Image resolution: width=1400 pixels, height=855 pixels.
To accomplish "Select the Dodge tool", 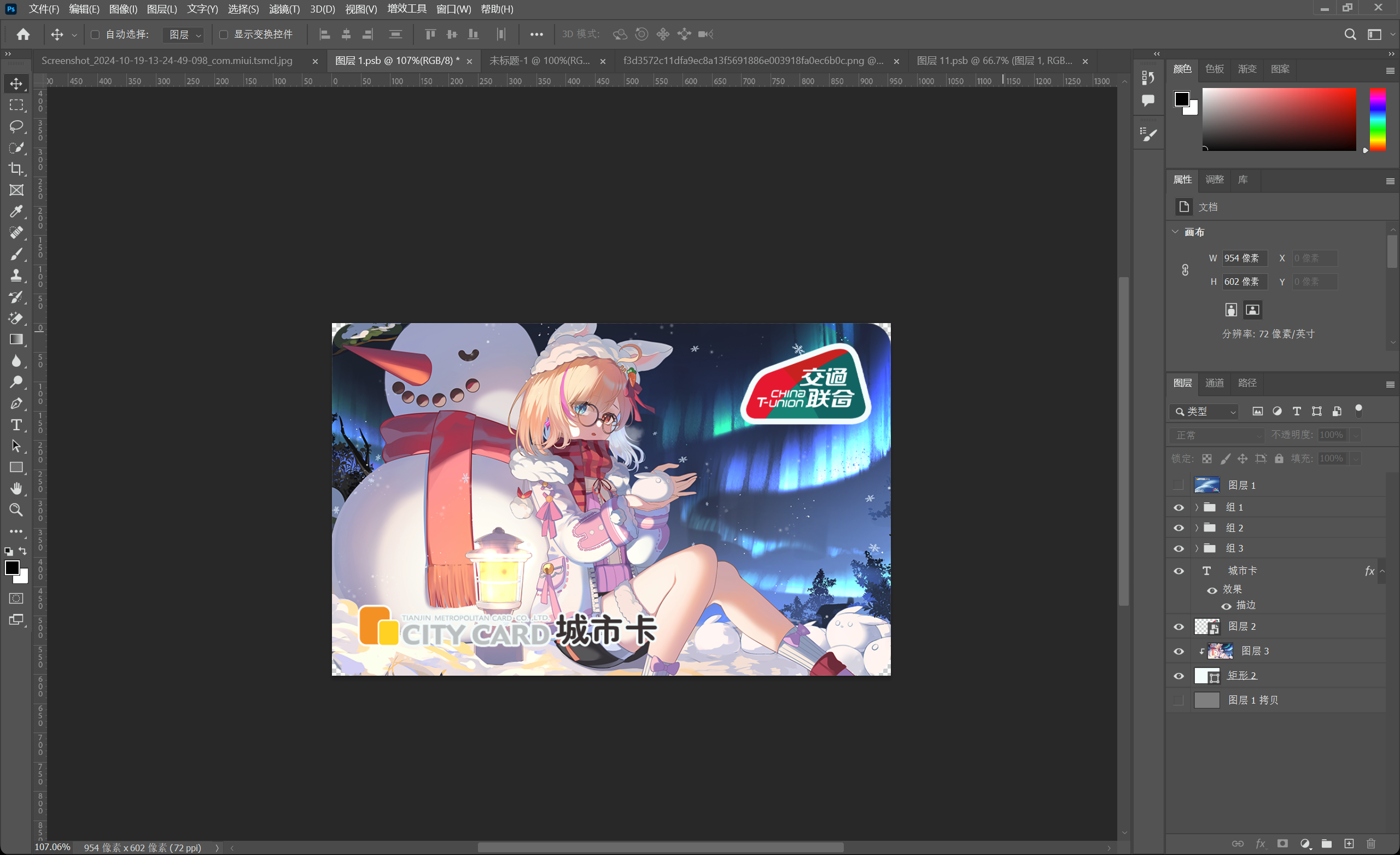I will click(16, 382).
